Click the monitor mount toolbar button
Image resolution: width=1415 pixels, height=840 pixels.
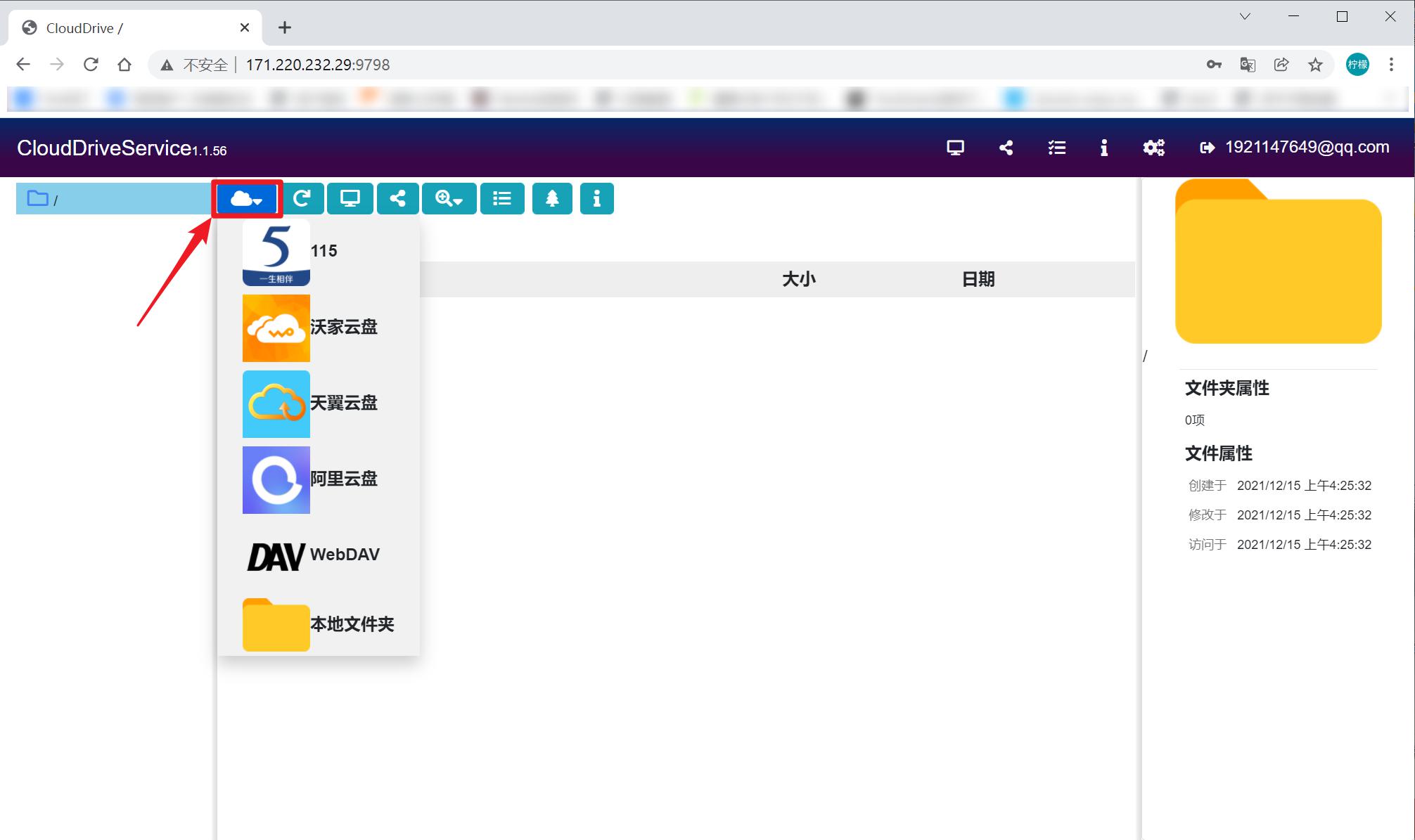click(x=350, y=199)
